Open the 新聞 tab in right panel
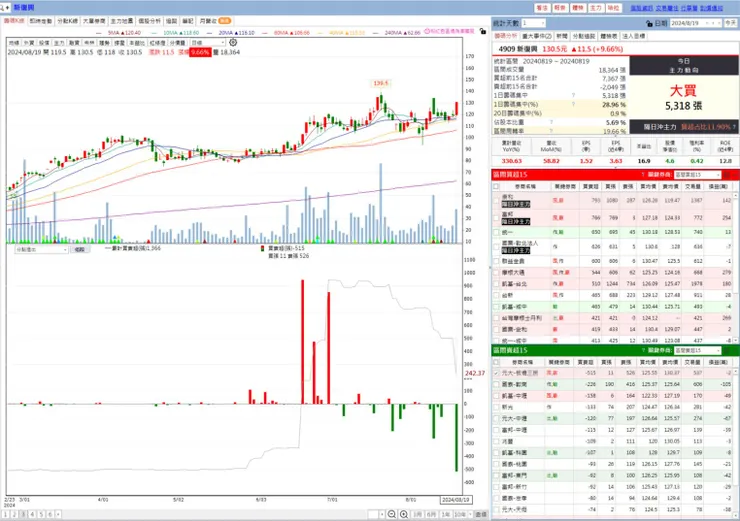 pos(562,36)
